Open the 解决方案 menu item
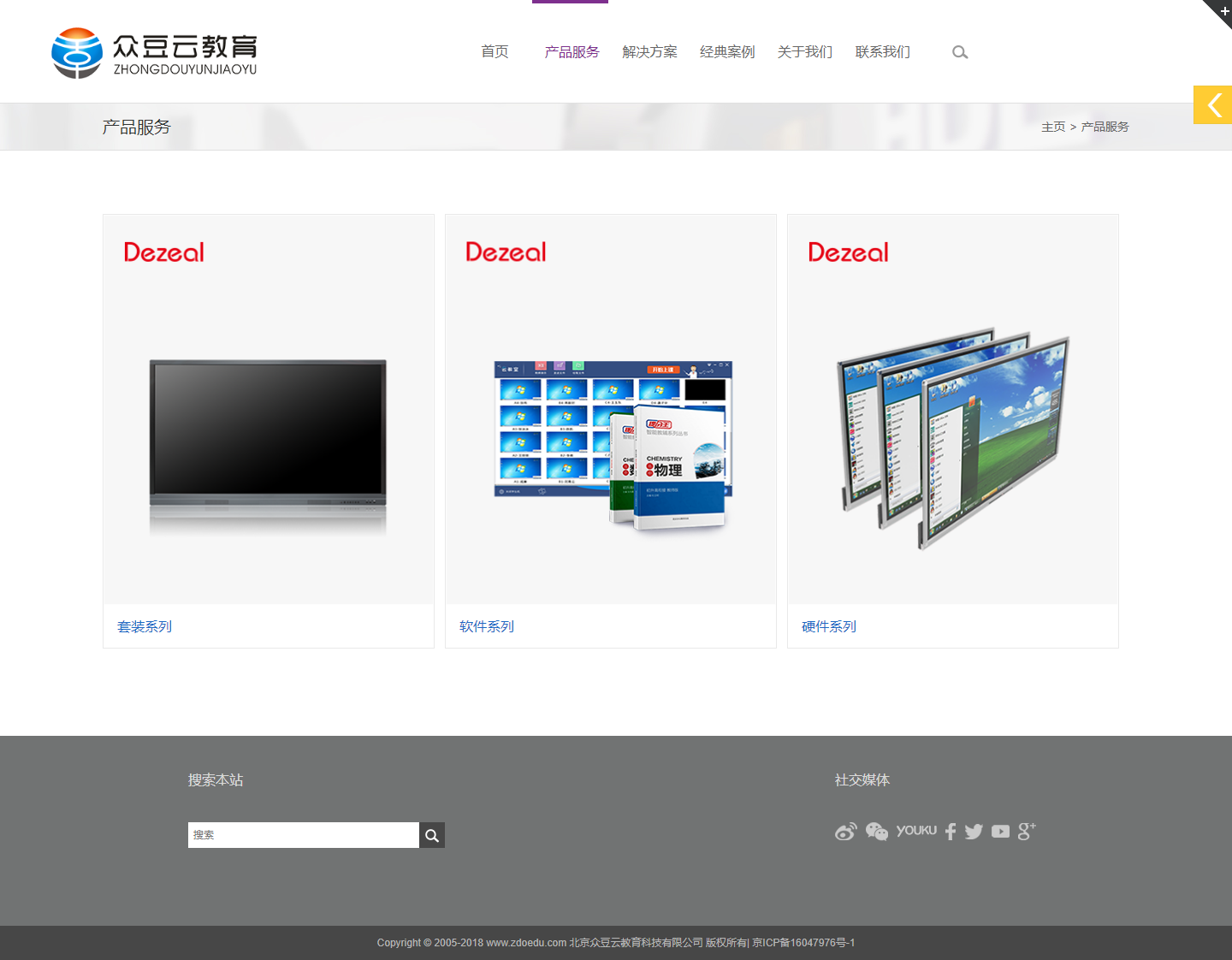1232x960 pixels. click(649, 52)
